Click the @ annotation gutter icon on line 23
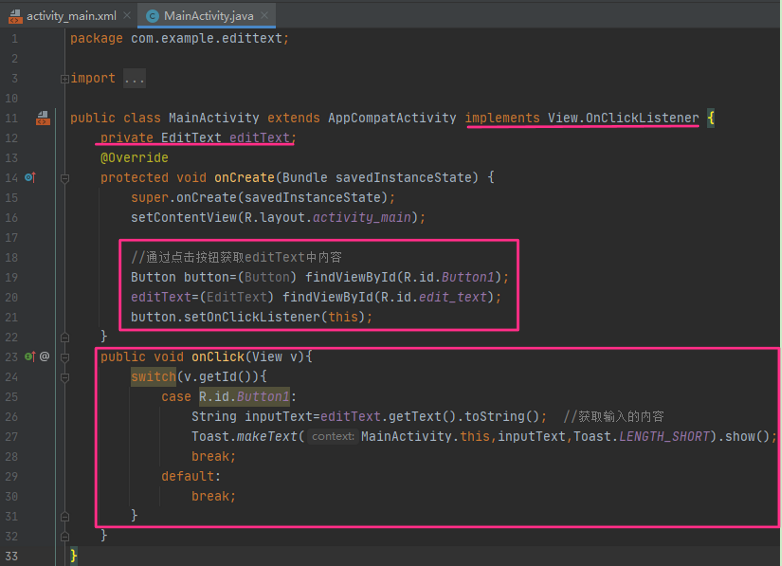This screenshot has width=782, height=566. coord(44,357)
